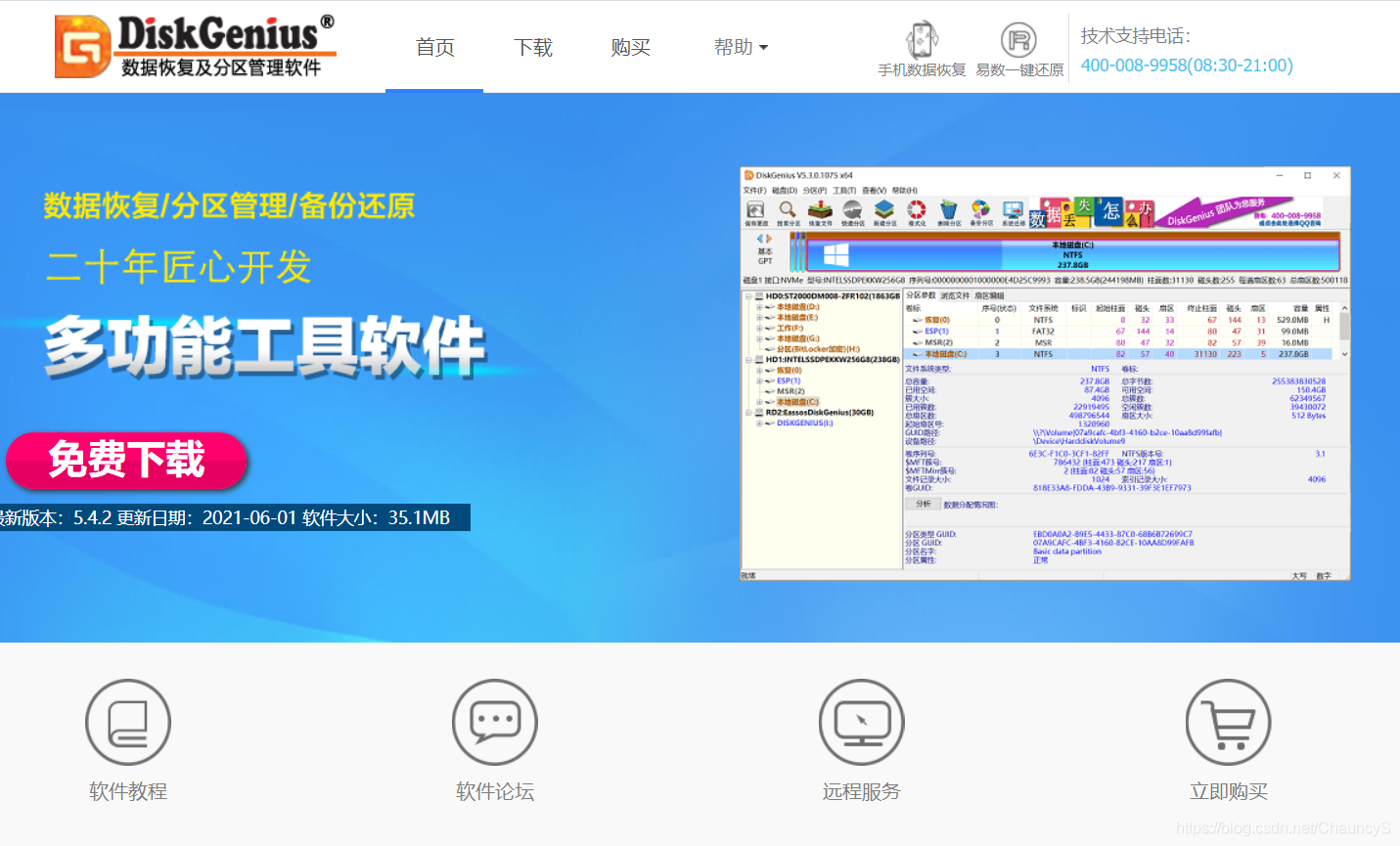Click the 分析 analyze button in DiskGenius screenshot
This screenshot has height=846, width=1400.
click(923, 504)
